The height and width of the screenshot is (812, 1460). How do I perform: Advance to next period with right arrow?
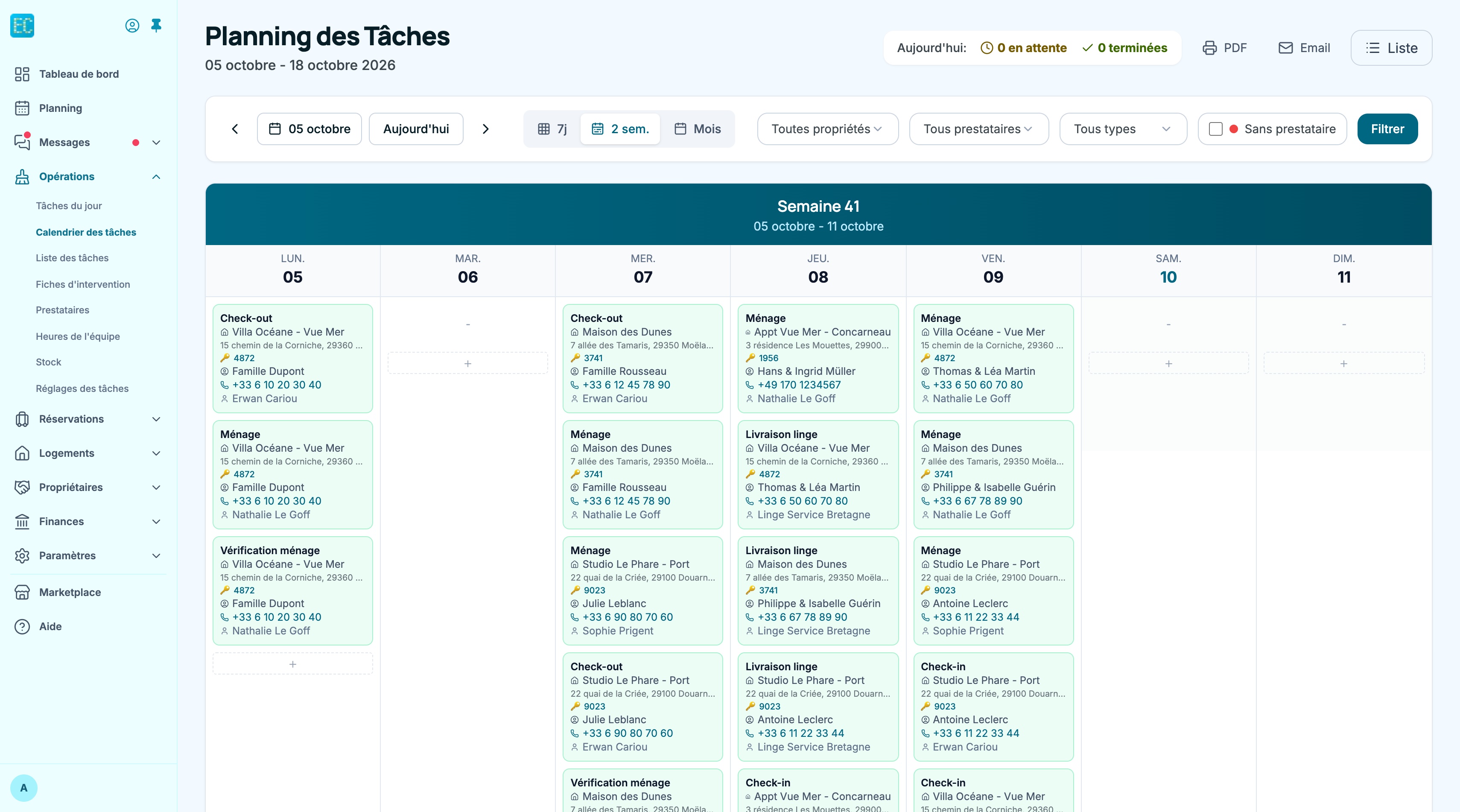(485, 129)
